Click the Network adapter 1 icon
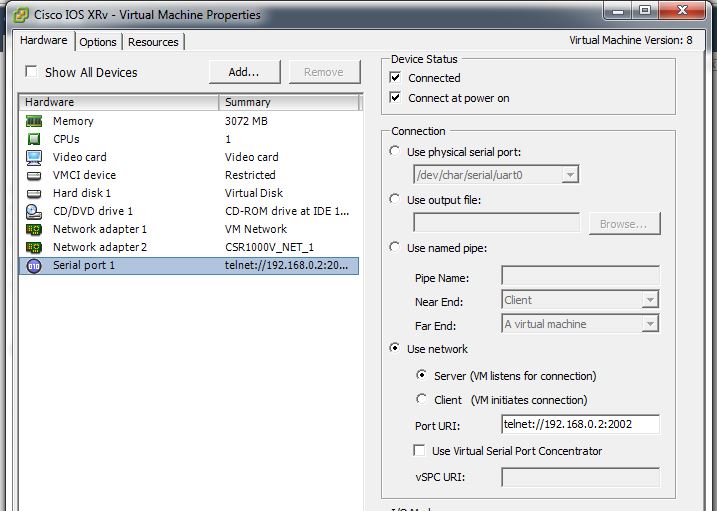This screenshot has height=511, width=717. point(34,229)
